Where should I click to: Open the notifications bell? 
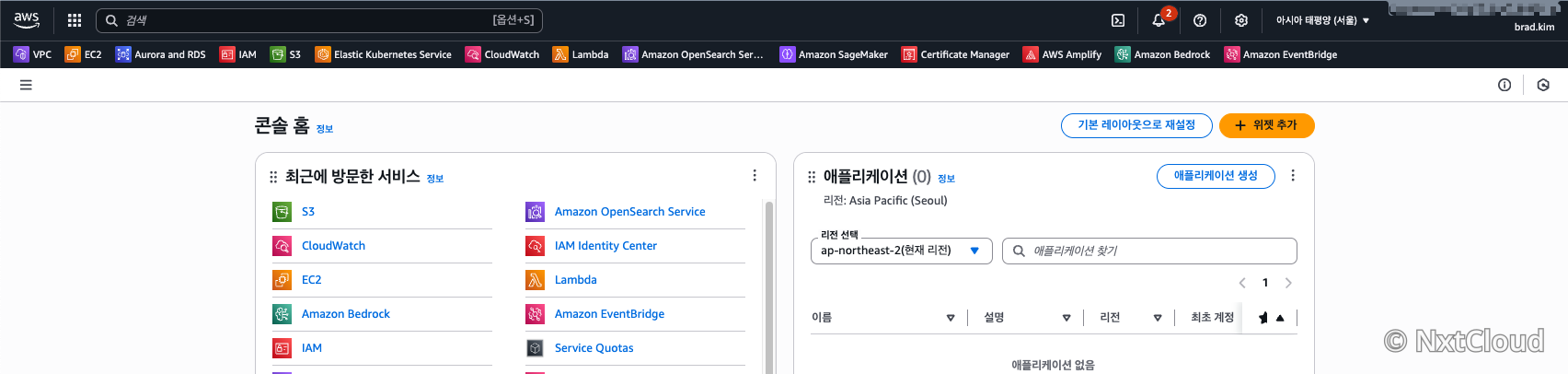1159,19
